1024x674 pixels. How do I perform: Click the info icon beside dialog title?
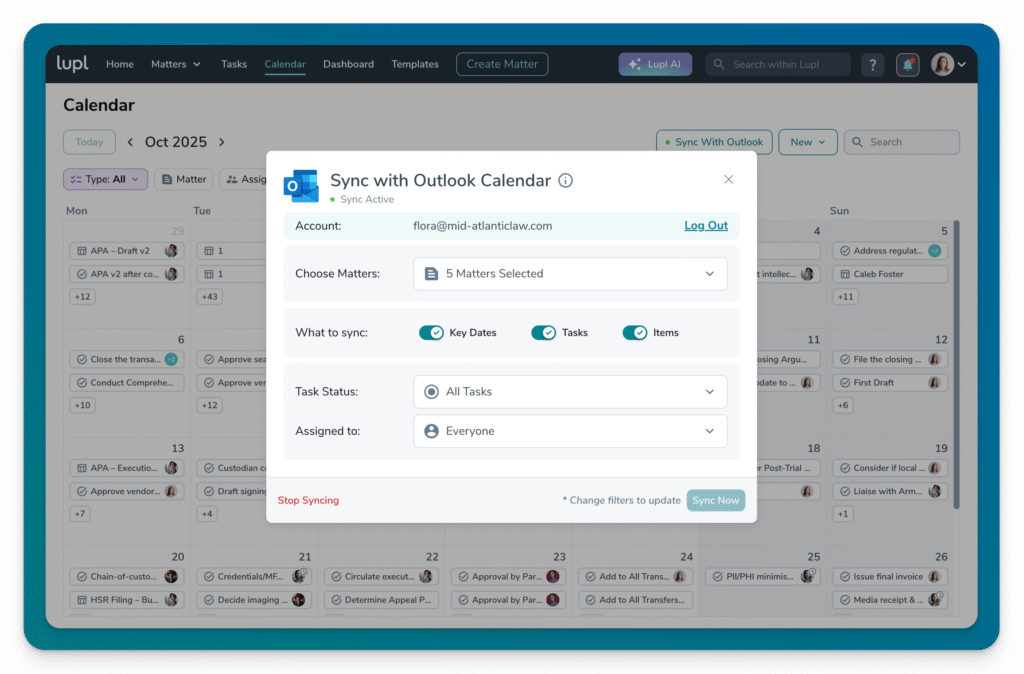point(565,181)
